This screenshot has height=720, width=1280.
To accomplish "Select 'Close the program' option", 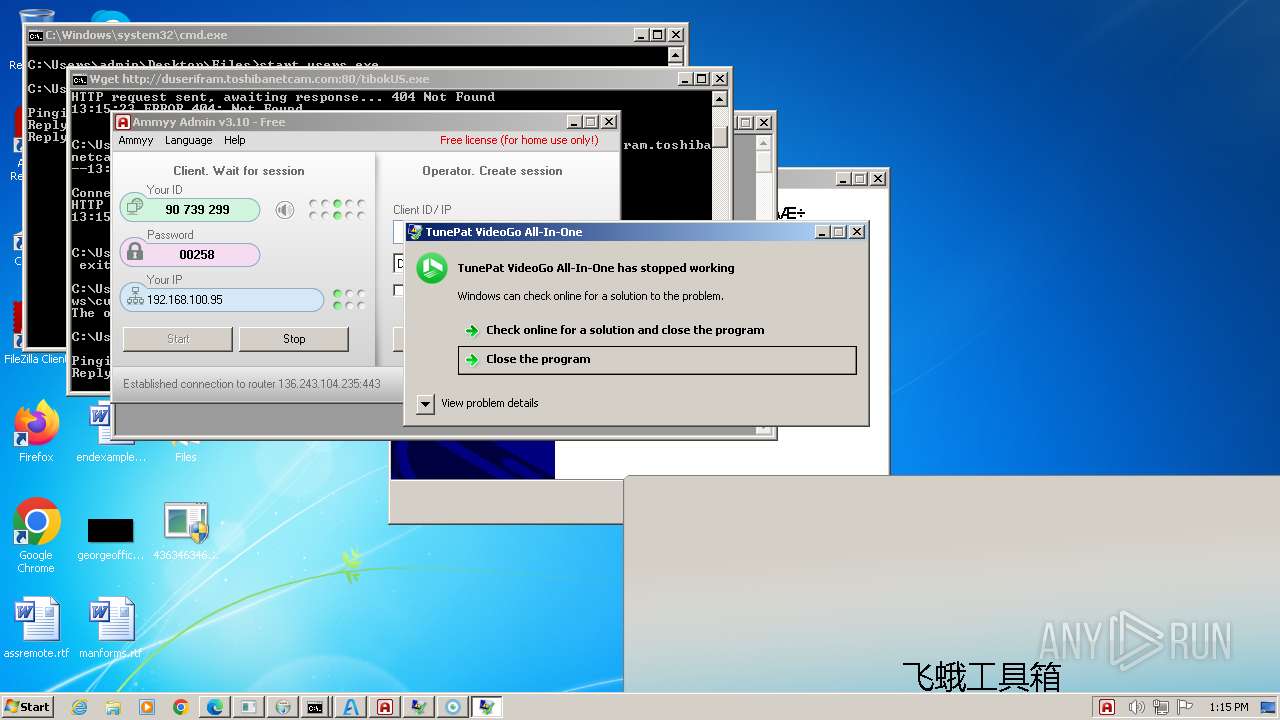I will click(x=657, y=360).
